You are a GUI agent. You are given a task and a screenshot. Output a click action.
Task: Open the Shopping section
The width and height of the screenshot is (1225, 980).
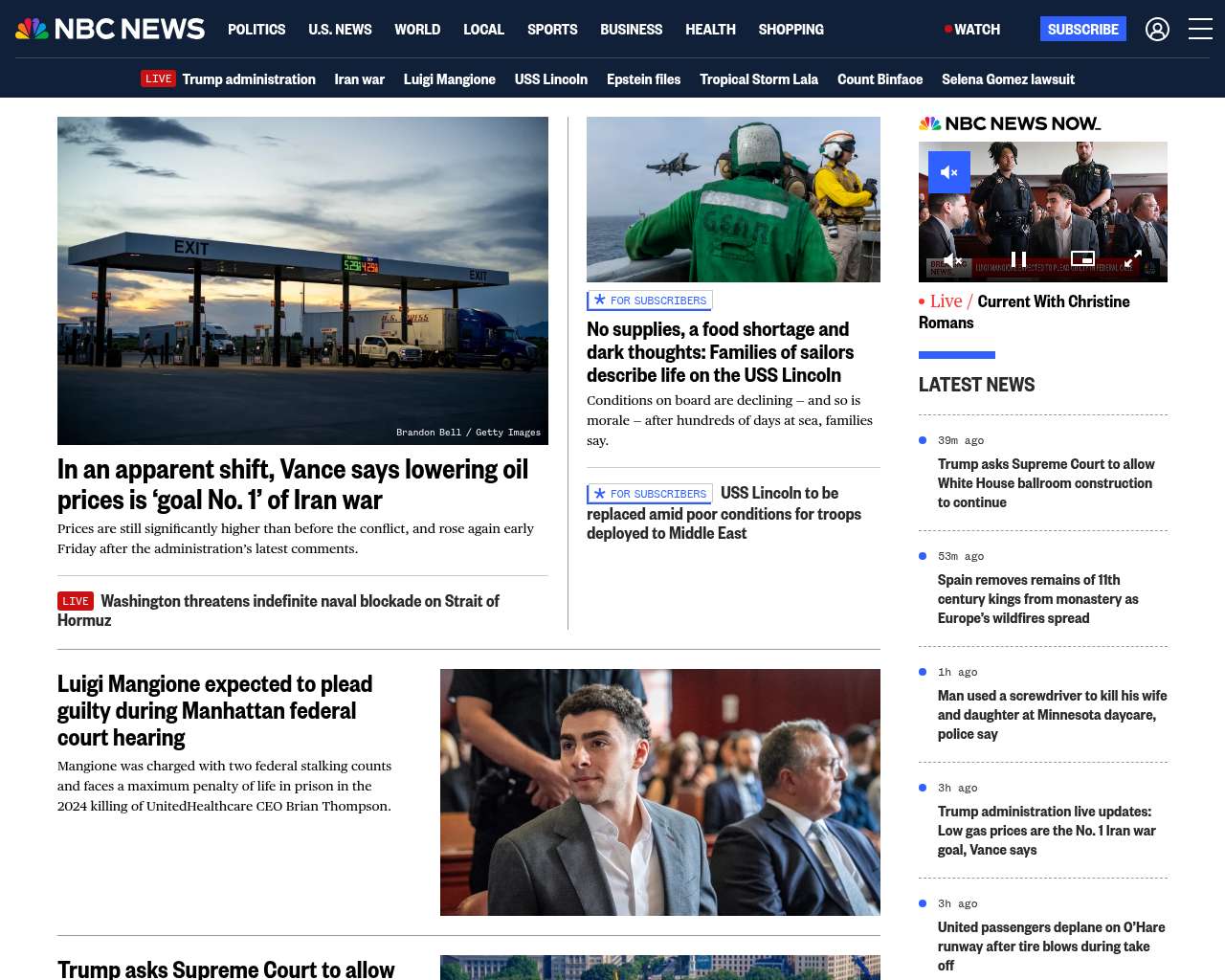[791, 30]
